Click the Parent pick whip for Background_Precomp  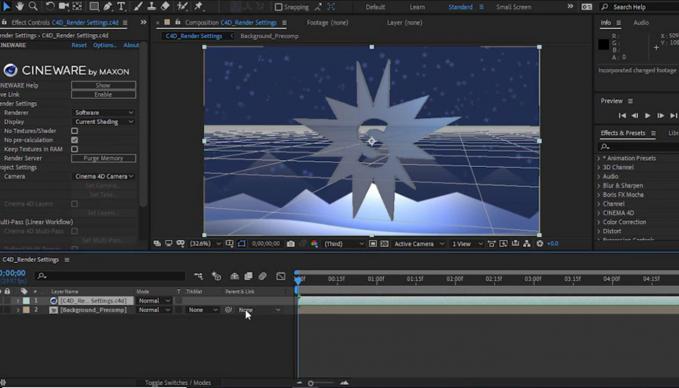pyautogui.click(x=229, y=310)
